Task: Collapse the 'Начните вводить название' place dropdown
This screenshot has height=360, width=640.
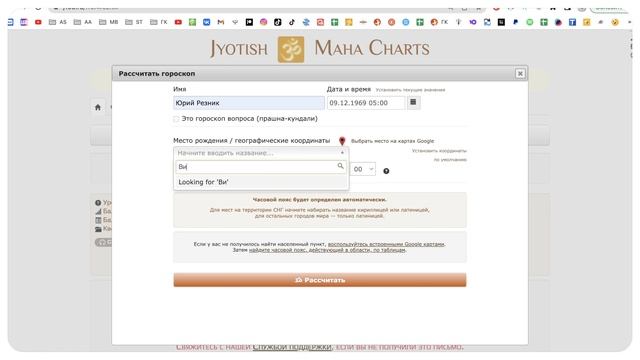Action: tap(261, 153)
